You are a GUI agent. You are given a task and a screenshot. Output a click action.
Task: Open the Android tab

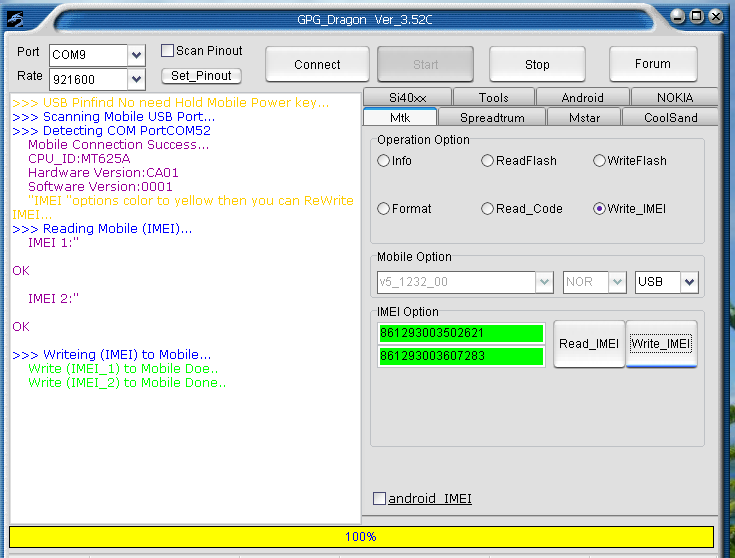coord(582,97)
